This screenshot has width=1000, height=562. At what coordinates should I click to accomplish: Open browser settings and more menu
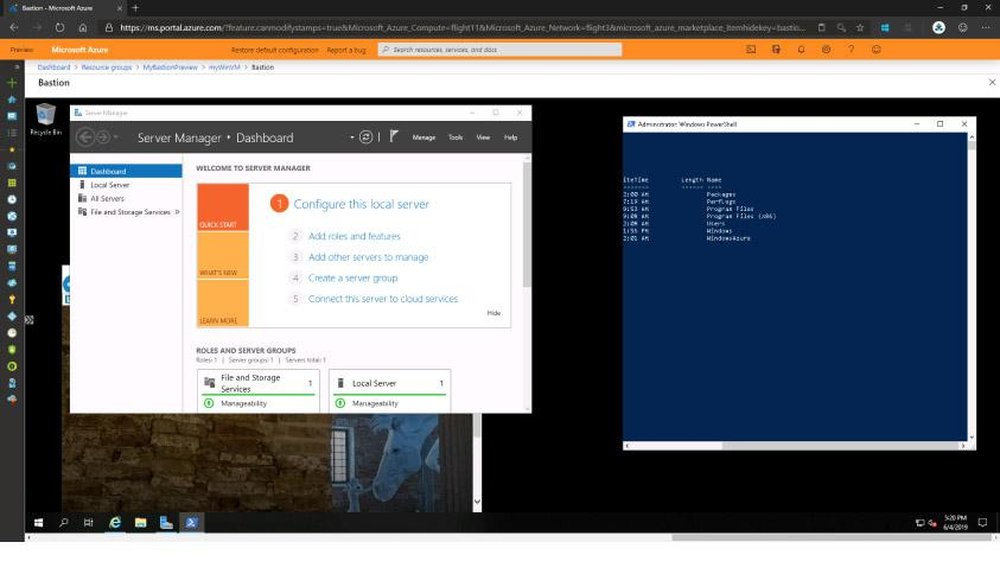click(x=985, y=27)
